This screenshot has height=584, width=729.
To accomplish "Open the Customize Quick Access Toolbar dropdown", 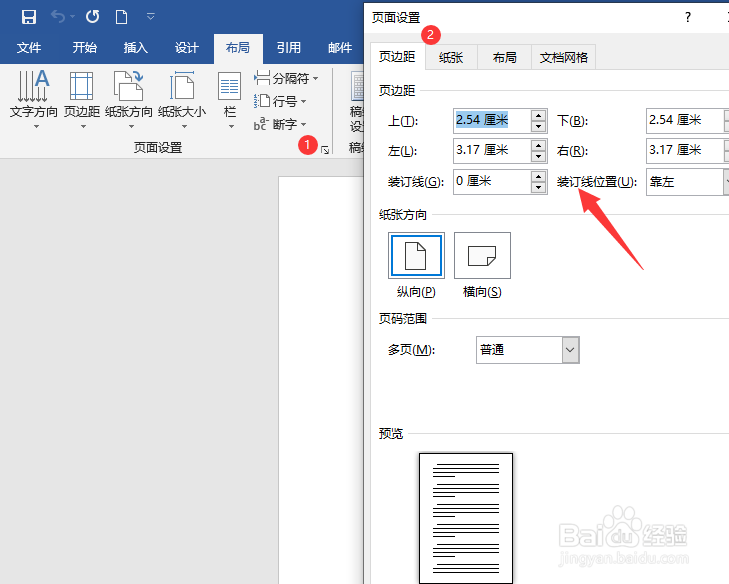I will pos(151,17).
